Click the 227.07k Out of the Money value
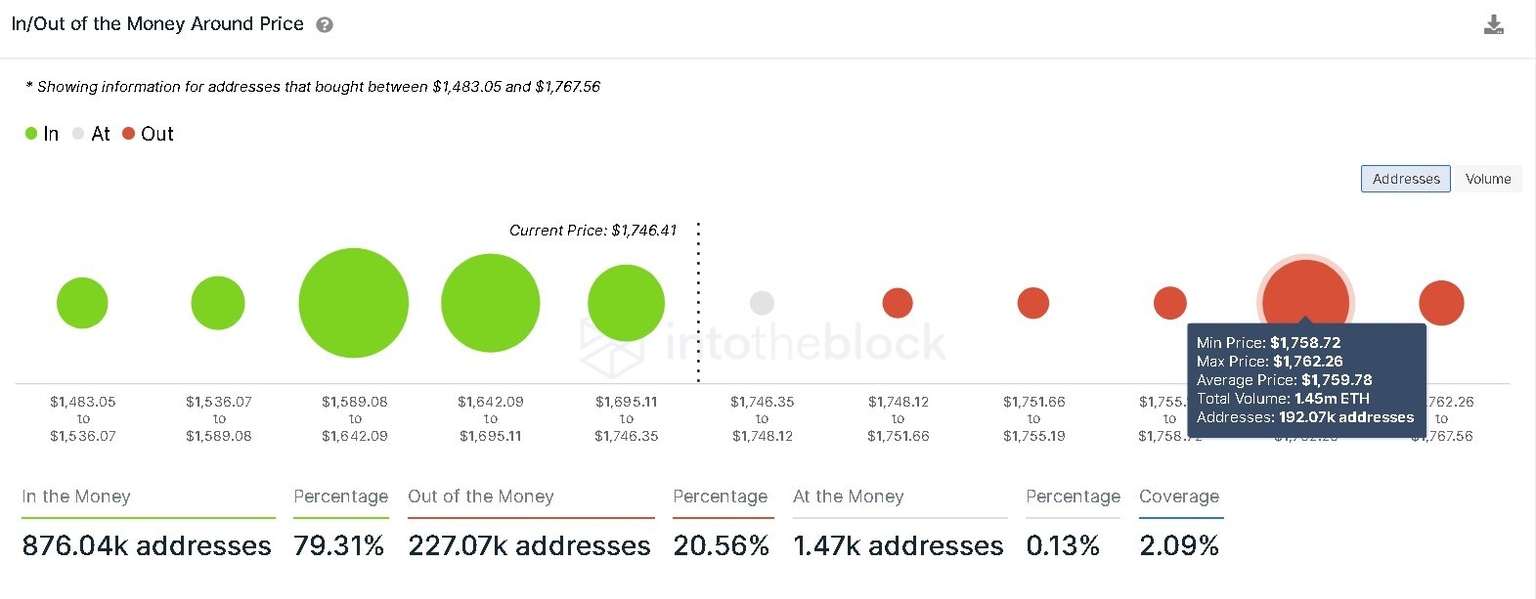The height and width of the screenshot is (599, 1536). 528,546
